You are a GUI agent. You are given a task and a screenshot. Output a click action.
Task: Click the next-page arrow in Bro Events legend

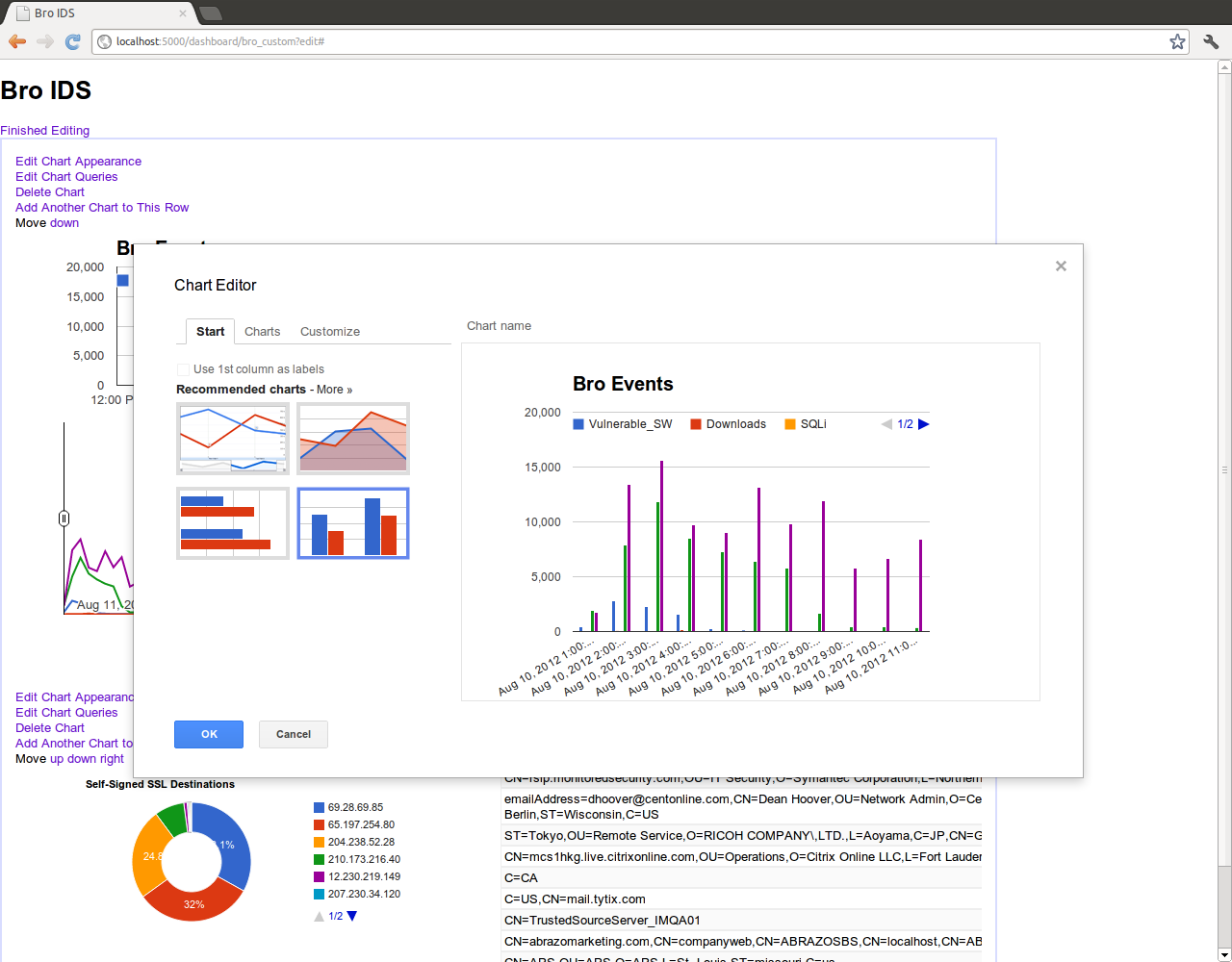tap(923, 423)
